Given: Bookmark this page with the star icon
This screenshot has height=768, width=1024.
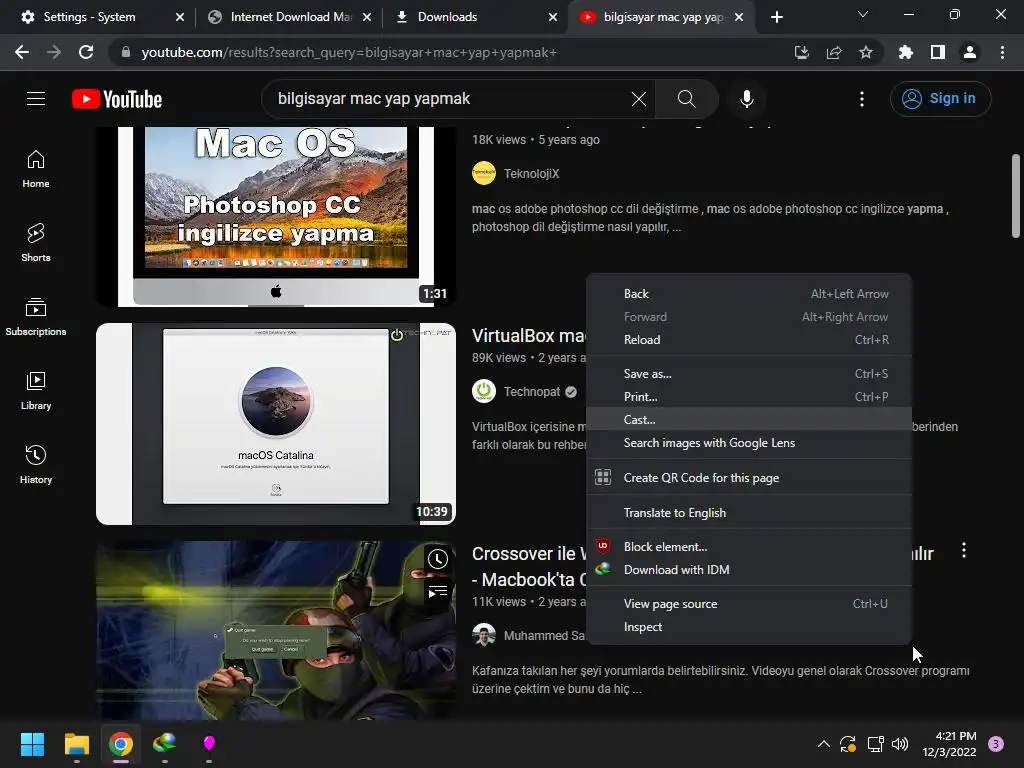Looking at the screenshot, I should tap(865, 52).
